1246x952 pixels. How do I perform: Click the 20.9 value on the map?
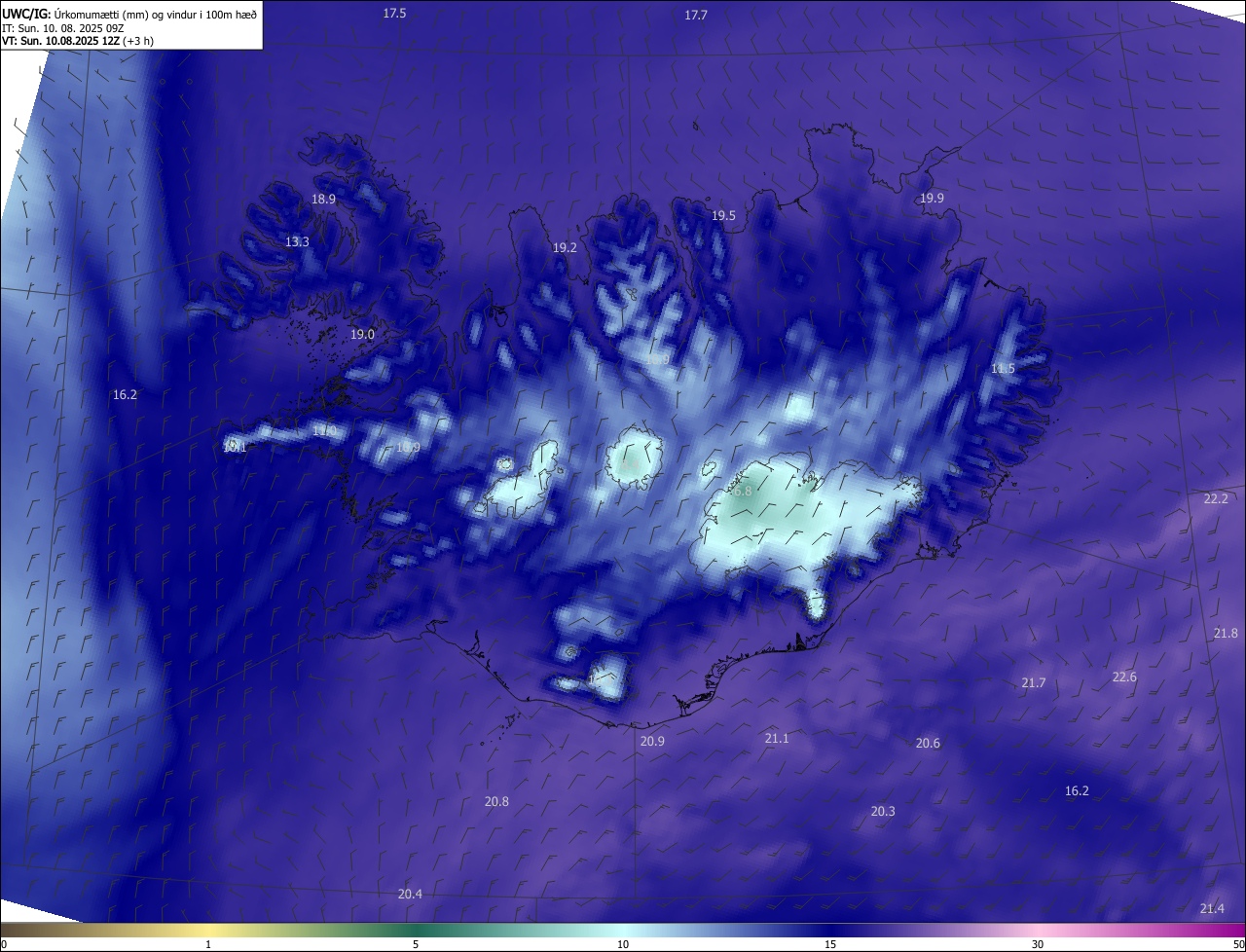[x=652, y=742]
